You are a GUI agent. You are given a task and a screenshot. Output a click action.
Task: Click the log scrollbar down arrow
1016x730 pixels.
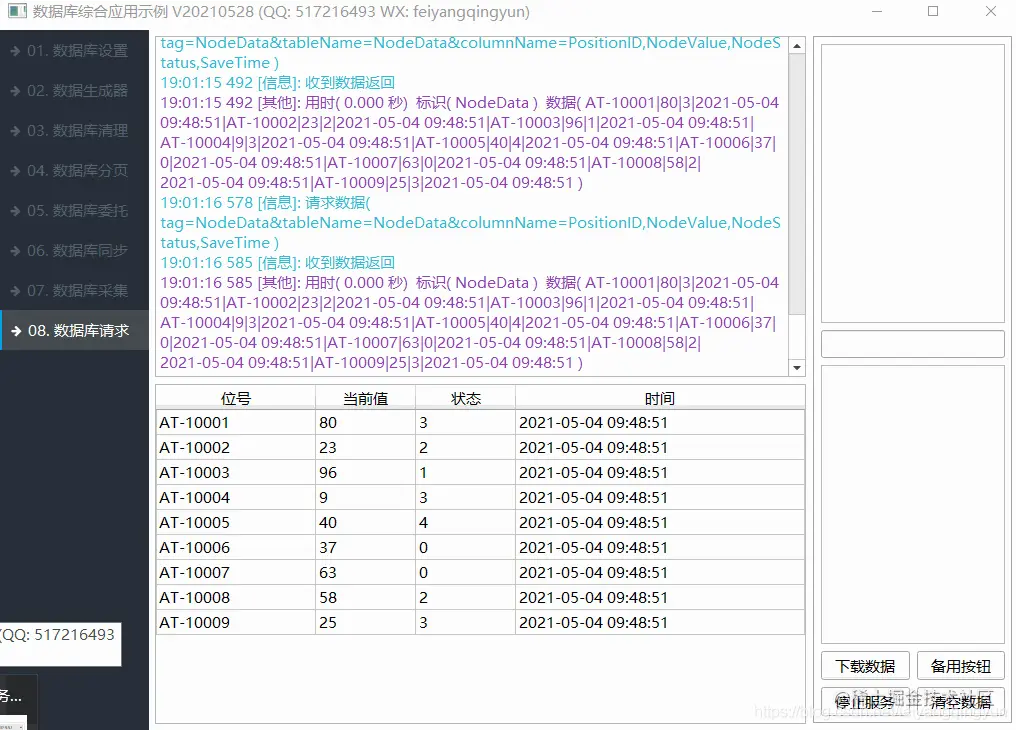coord(797,367)
